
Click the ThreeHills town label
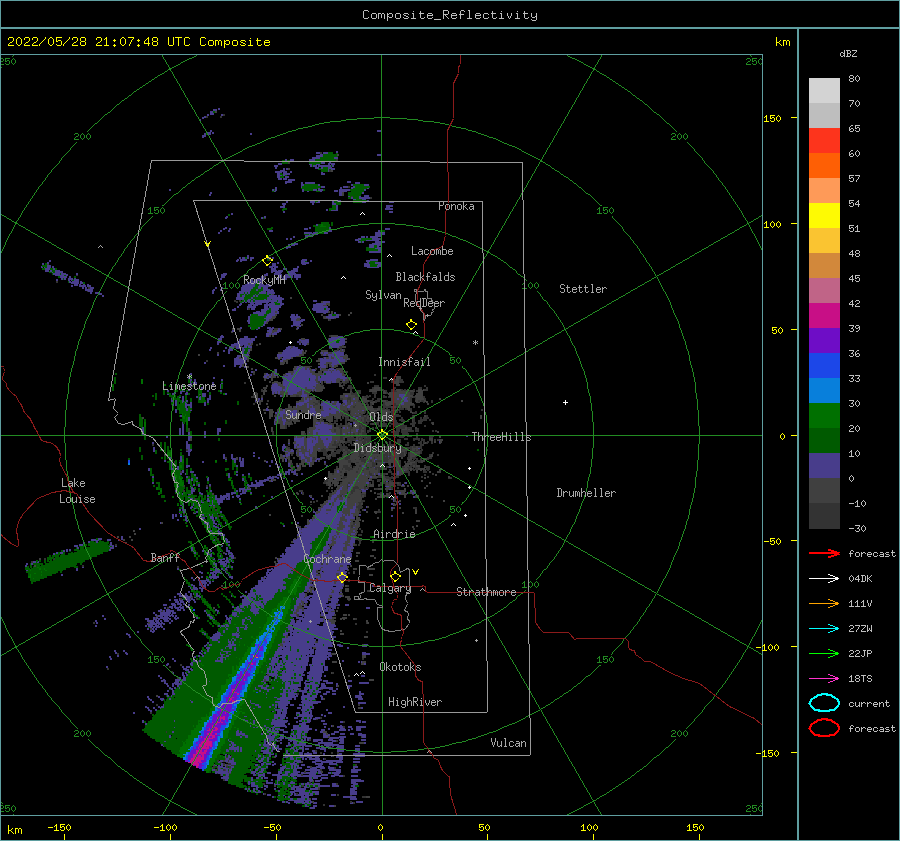(501, 437)
